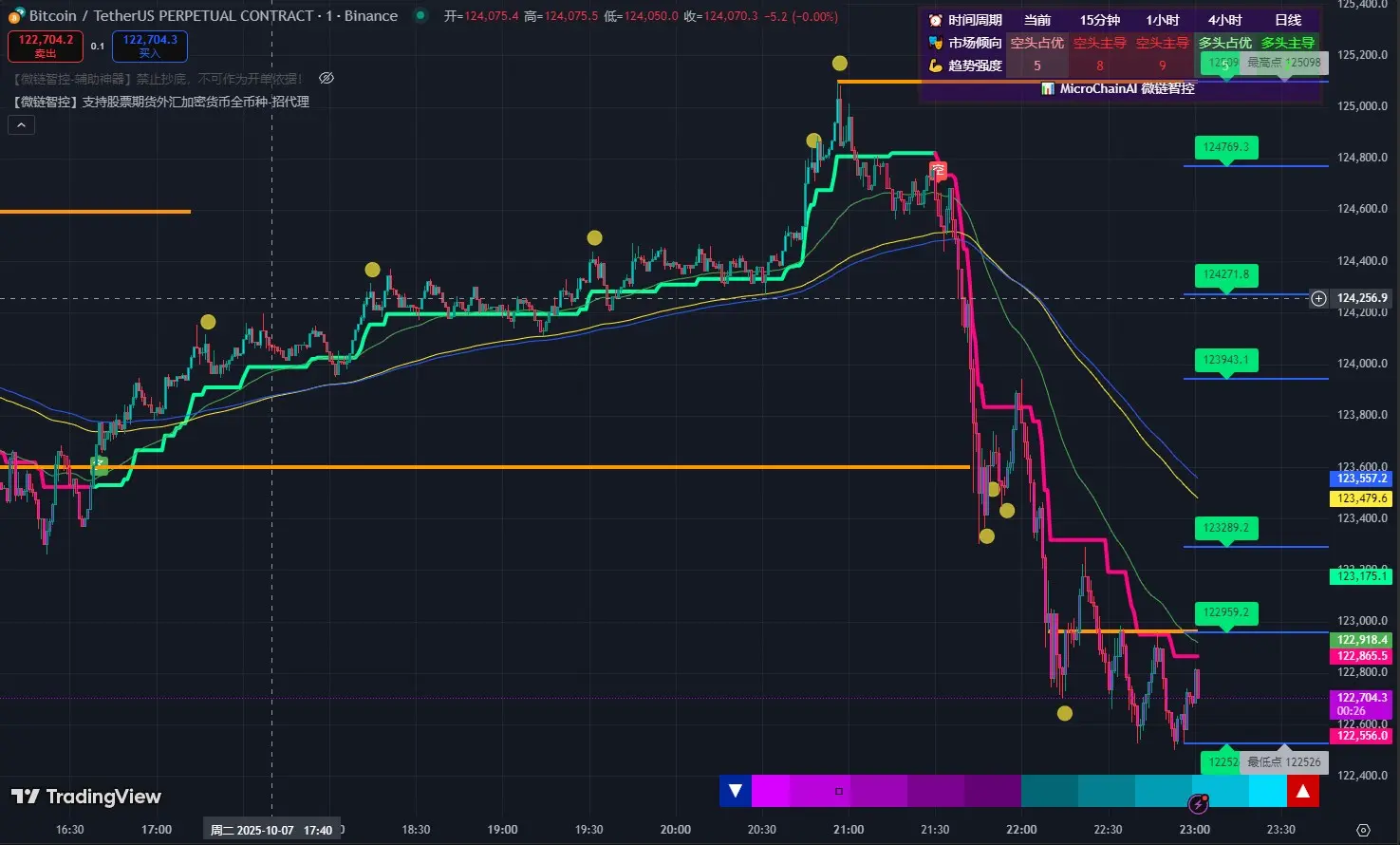Click the green long signal marker near 16:40
The width and height of the screenshot is (1400, 845).
(x=99, y=464)
